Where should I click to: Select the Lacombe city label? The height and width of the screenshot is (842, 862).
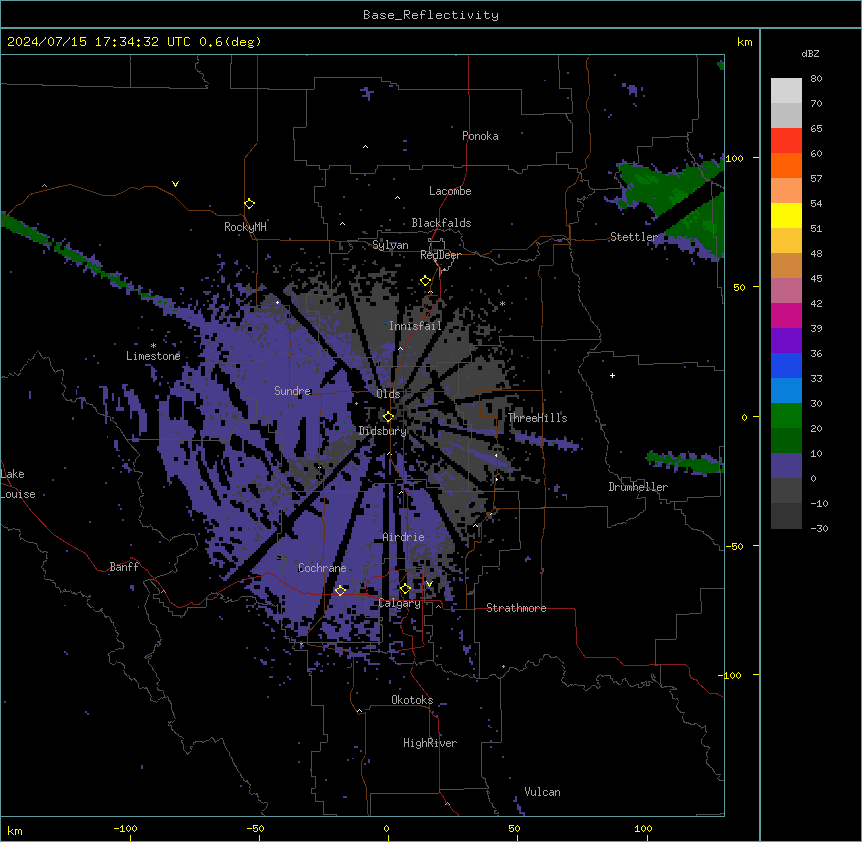[450, 191]
